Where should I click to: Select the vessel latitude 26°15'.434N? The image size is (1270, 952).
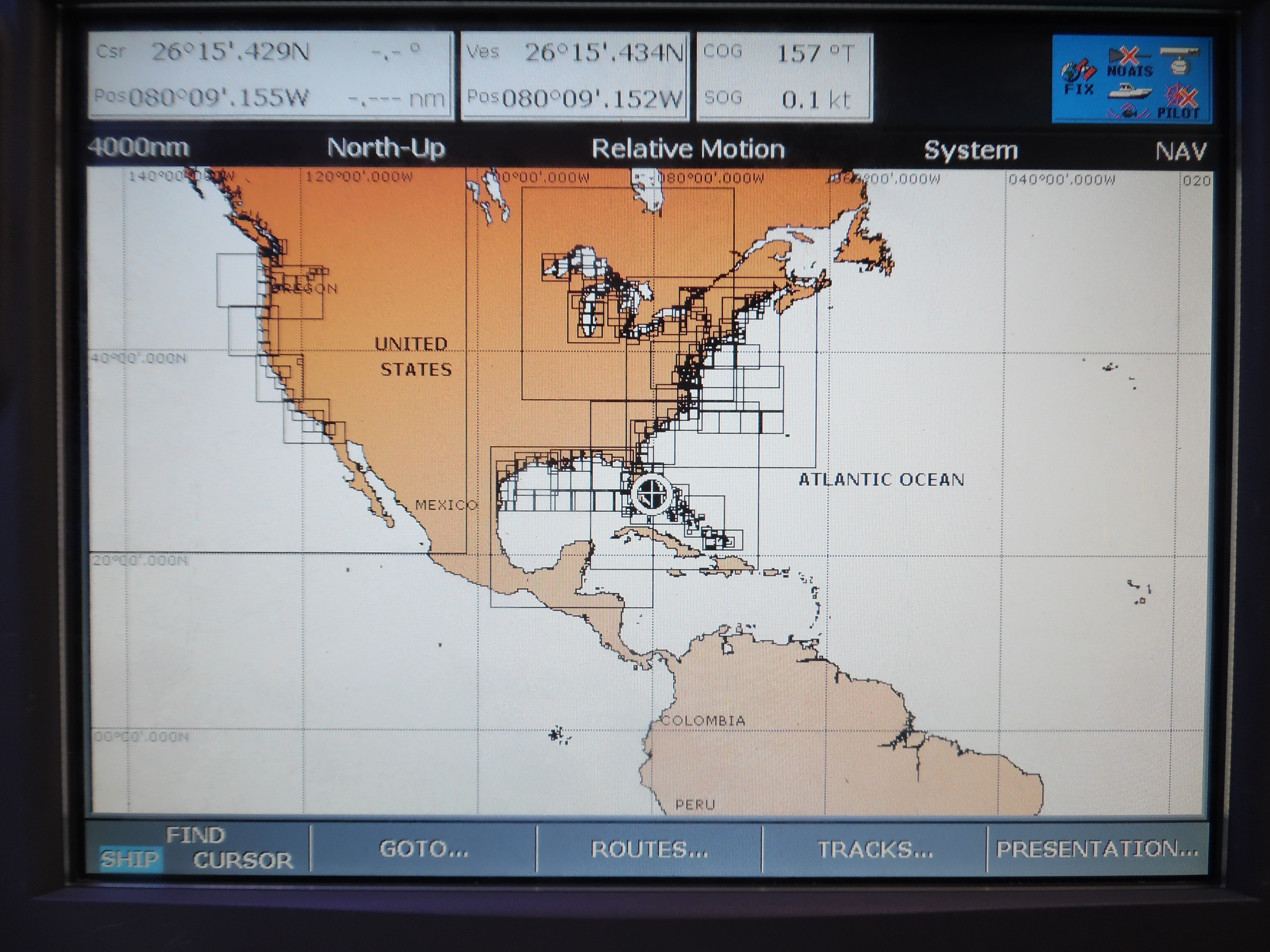click(x=604, y=53)
